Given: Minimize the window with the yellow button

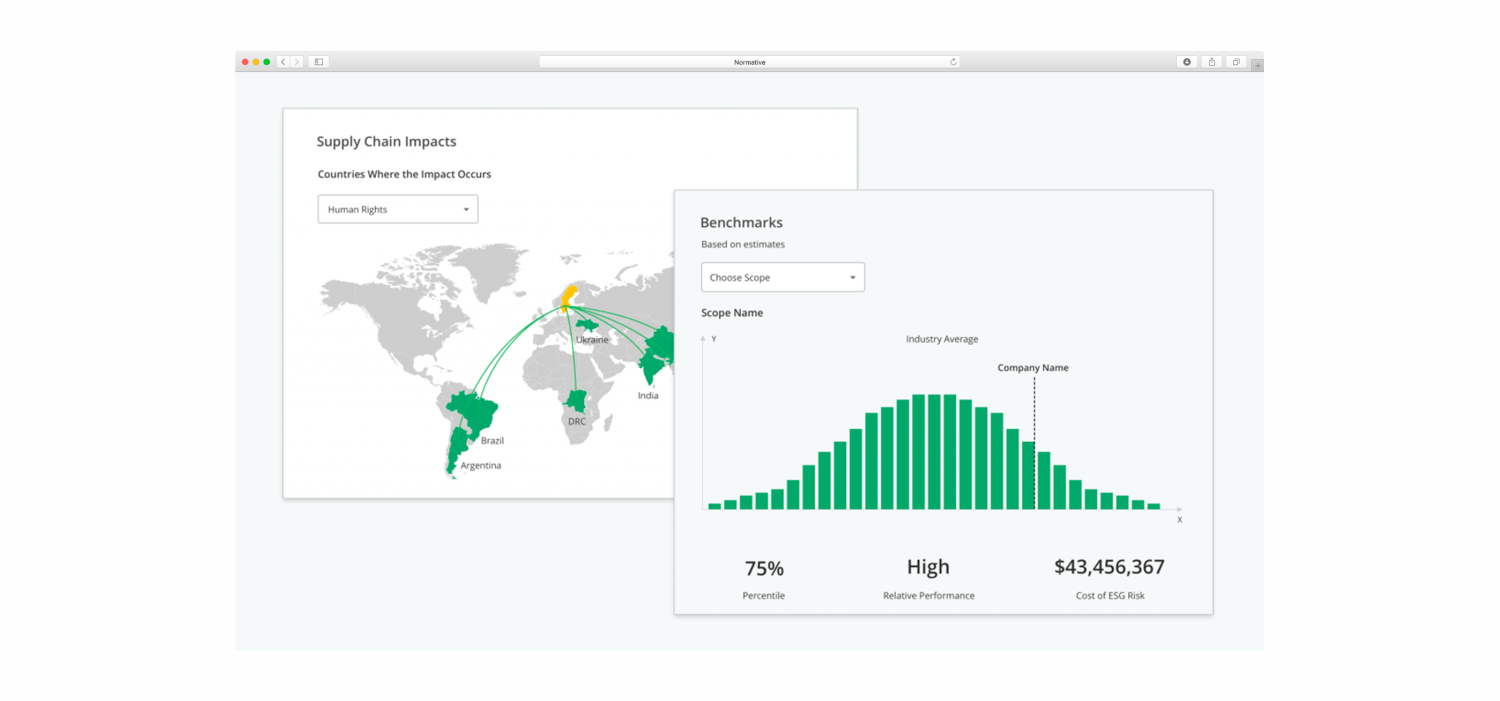Looking at the screenshot, I should 256,62.
